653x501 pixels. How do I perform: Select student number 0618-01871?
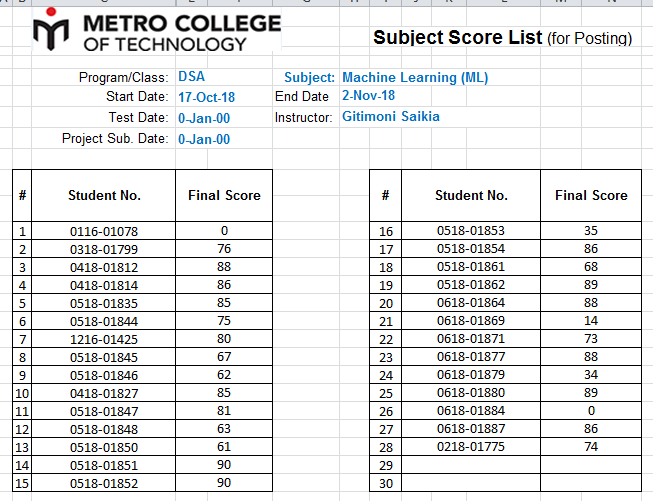471,339
